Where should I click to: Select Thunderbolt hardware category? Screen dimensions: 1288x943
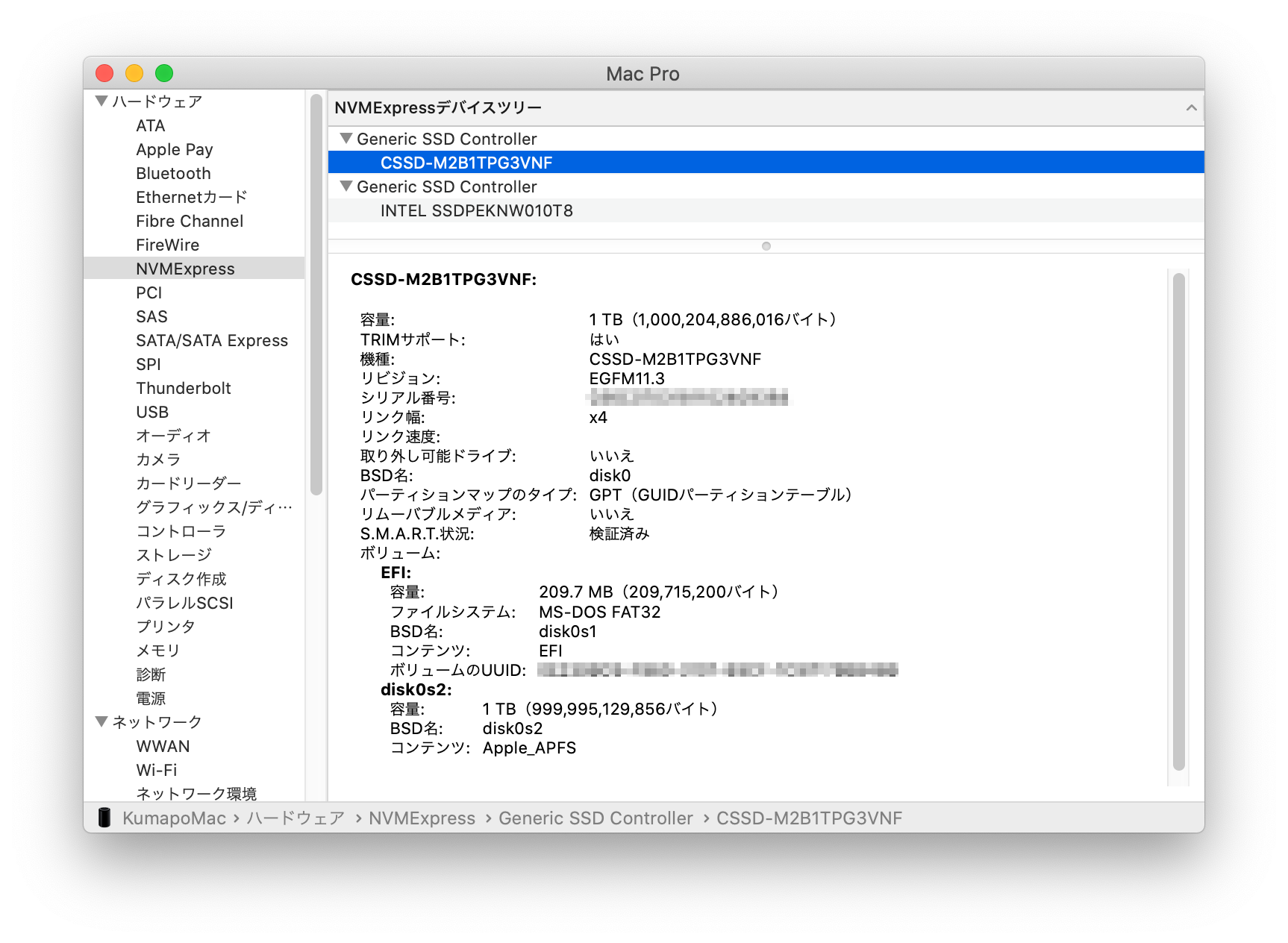(x=184, y=389)
